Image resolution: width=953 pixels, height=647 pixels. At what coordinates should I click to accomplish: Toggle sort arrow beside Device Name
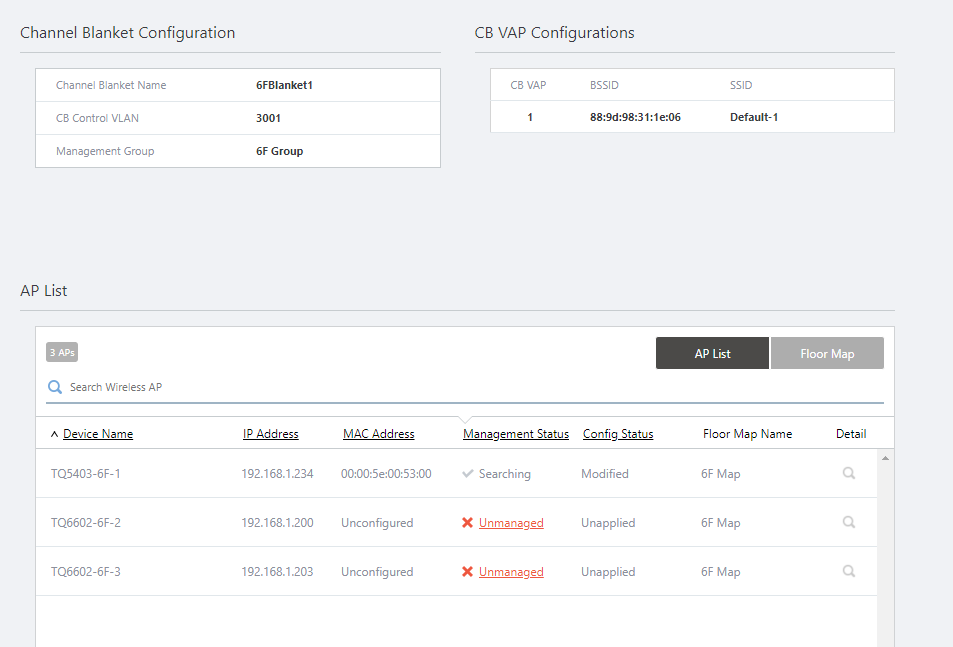[x=54, y=434]
